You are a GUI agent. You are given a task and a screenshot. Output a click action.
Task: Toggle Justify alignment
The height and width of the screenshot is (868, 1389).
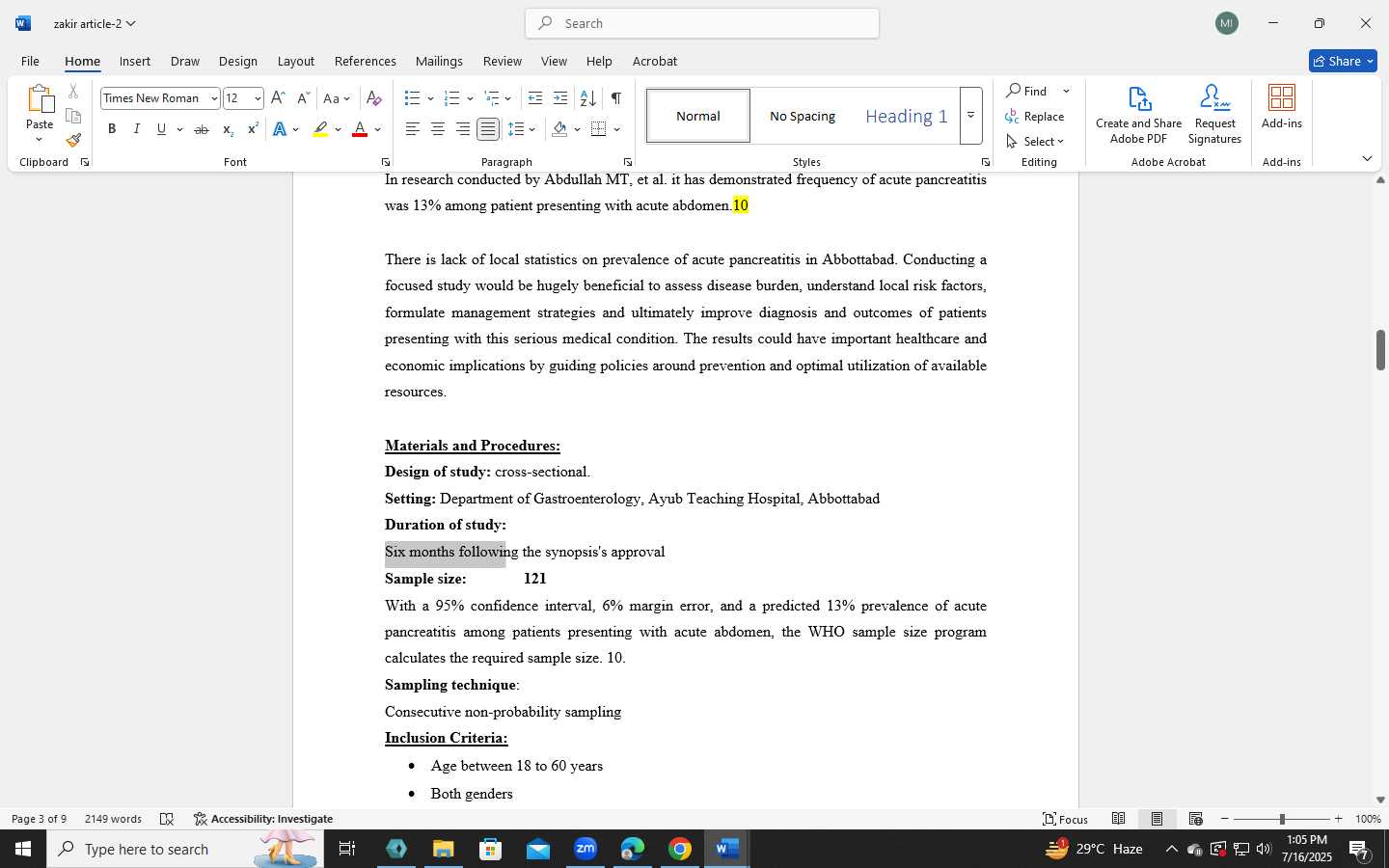coord(488,129)
